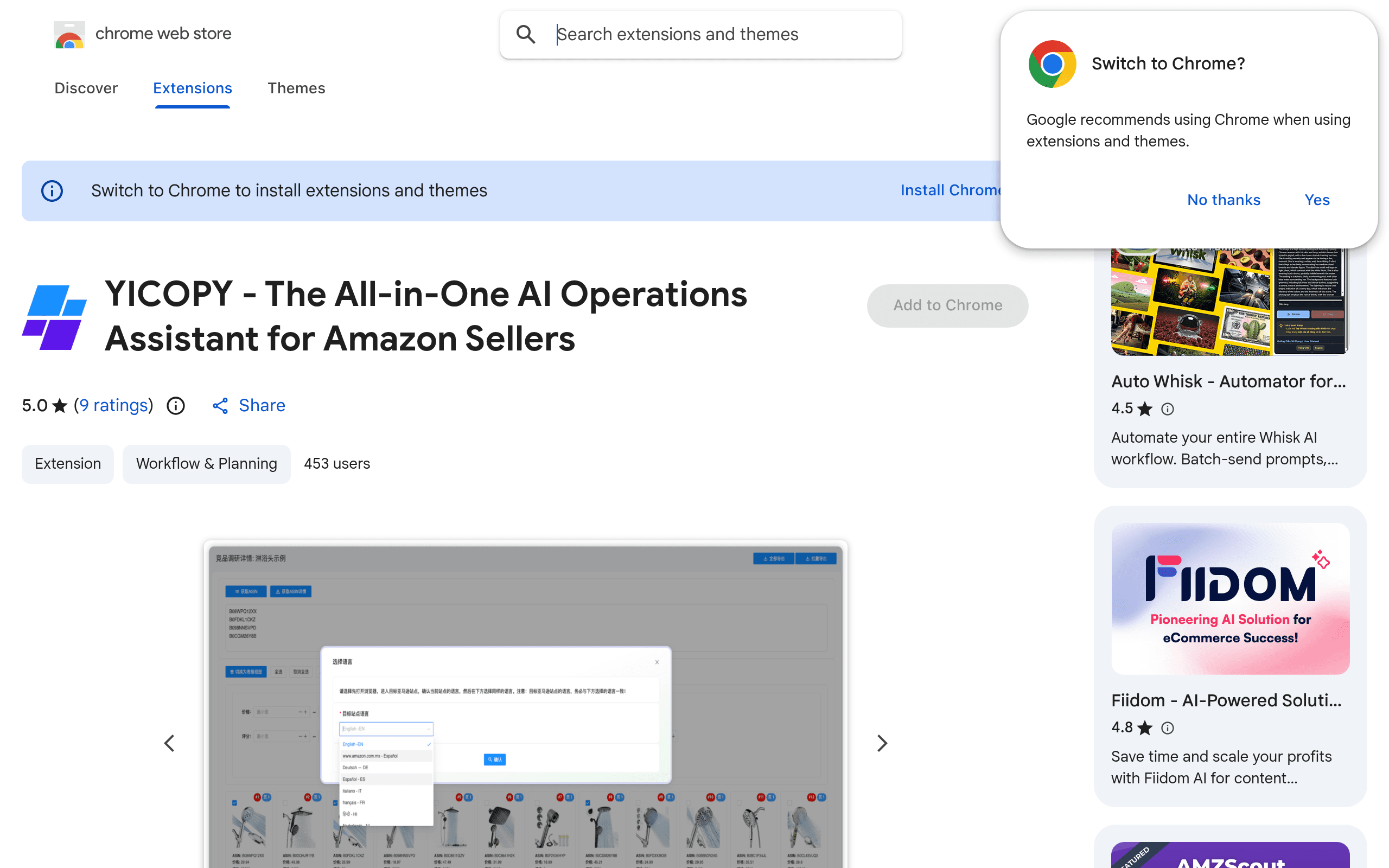Image resolution: width=1389 pixels, height=868 pixels.
Task: Open the Extensions tab
Action: [192, 88]
